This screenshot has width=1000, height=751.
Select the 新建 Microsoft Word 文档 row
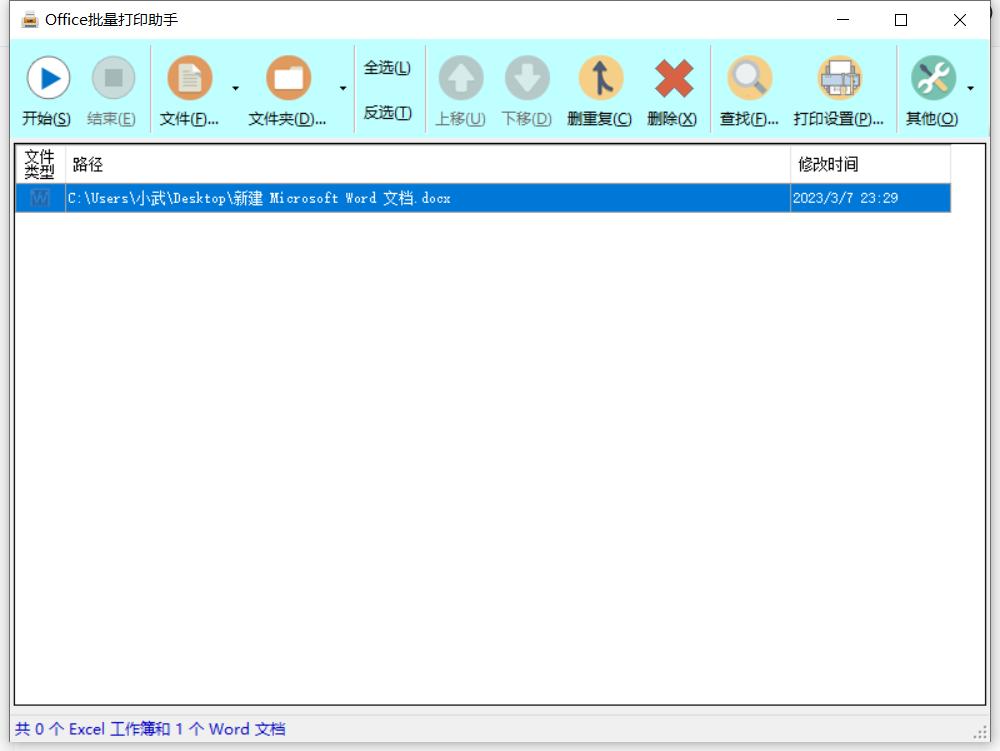click(400, 198)
